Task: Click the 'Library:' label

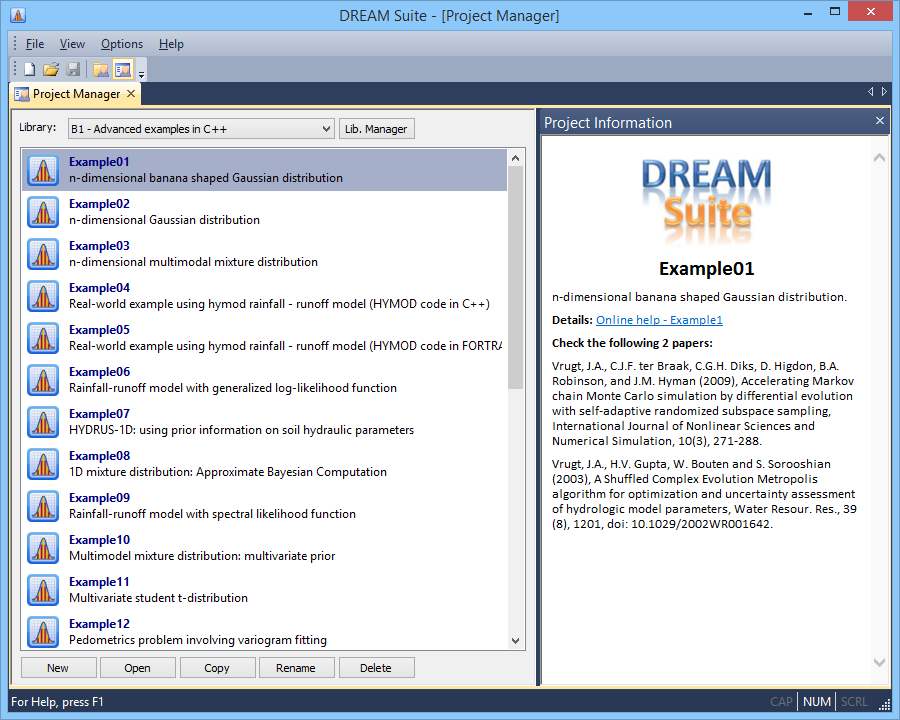Action: (38, 127)
